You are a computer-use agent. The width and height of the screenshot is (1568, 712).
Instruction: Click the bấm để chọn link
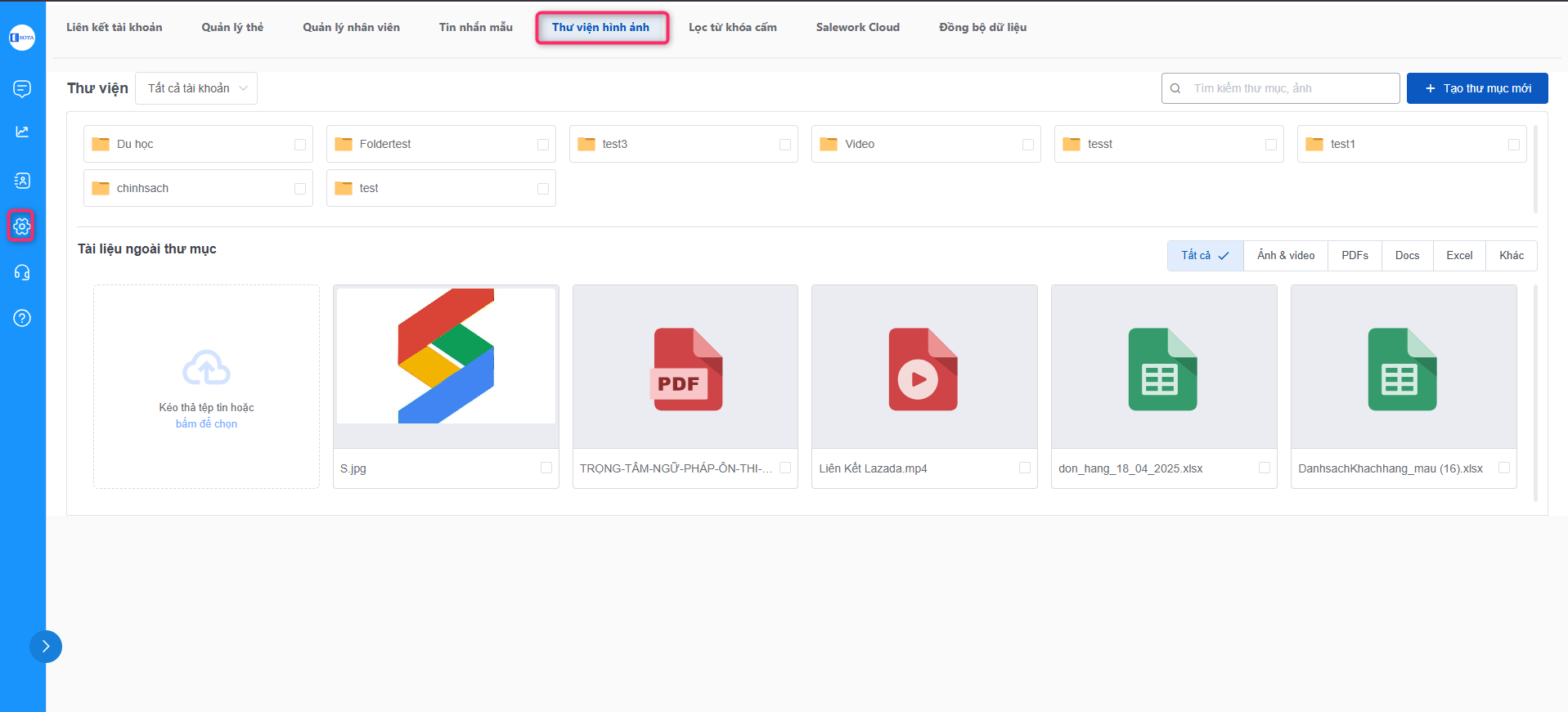pyautogui.click(x=206, y=423)
